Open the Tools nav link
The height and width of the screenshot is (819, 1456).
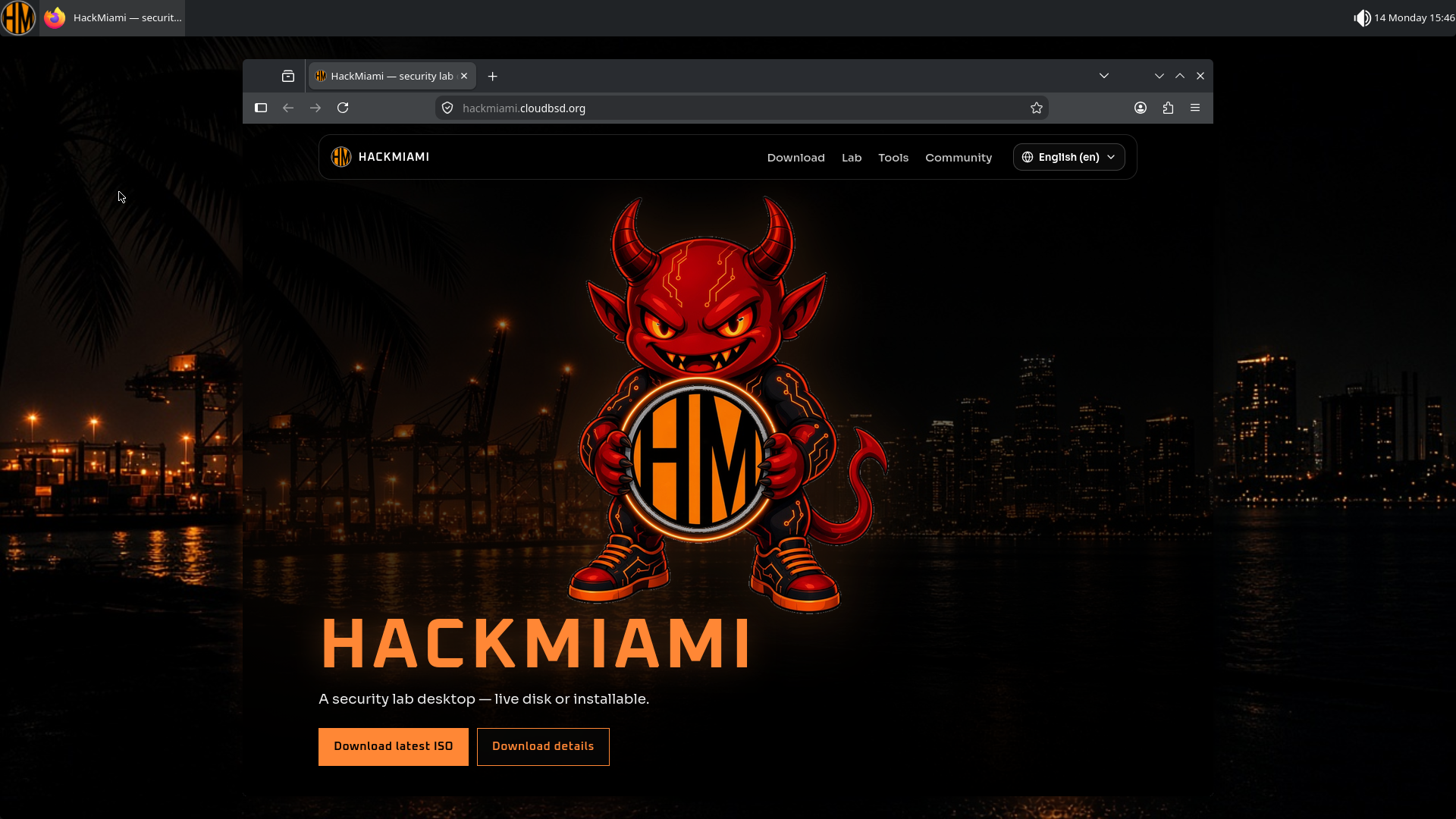tap(893, 158)
